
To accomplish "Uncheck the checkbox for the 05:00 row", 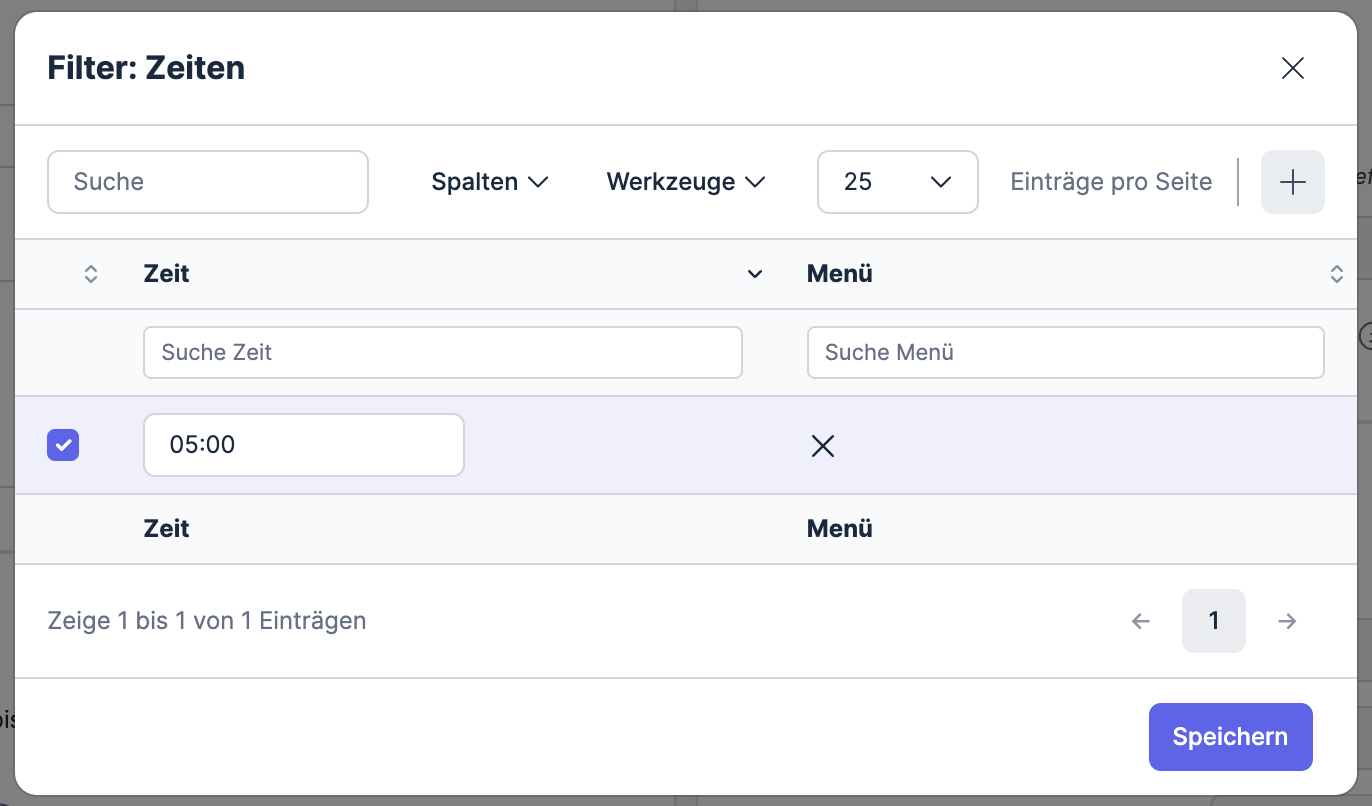I will 63,446.
